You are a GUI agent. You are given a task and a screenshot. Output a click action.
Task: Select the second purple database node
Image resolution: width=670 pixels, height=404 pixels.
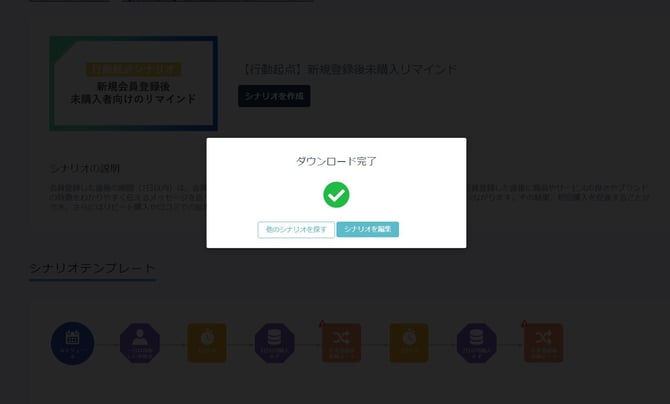click(x=476, y=343)
